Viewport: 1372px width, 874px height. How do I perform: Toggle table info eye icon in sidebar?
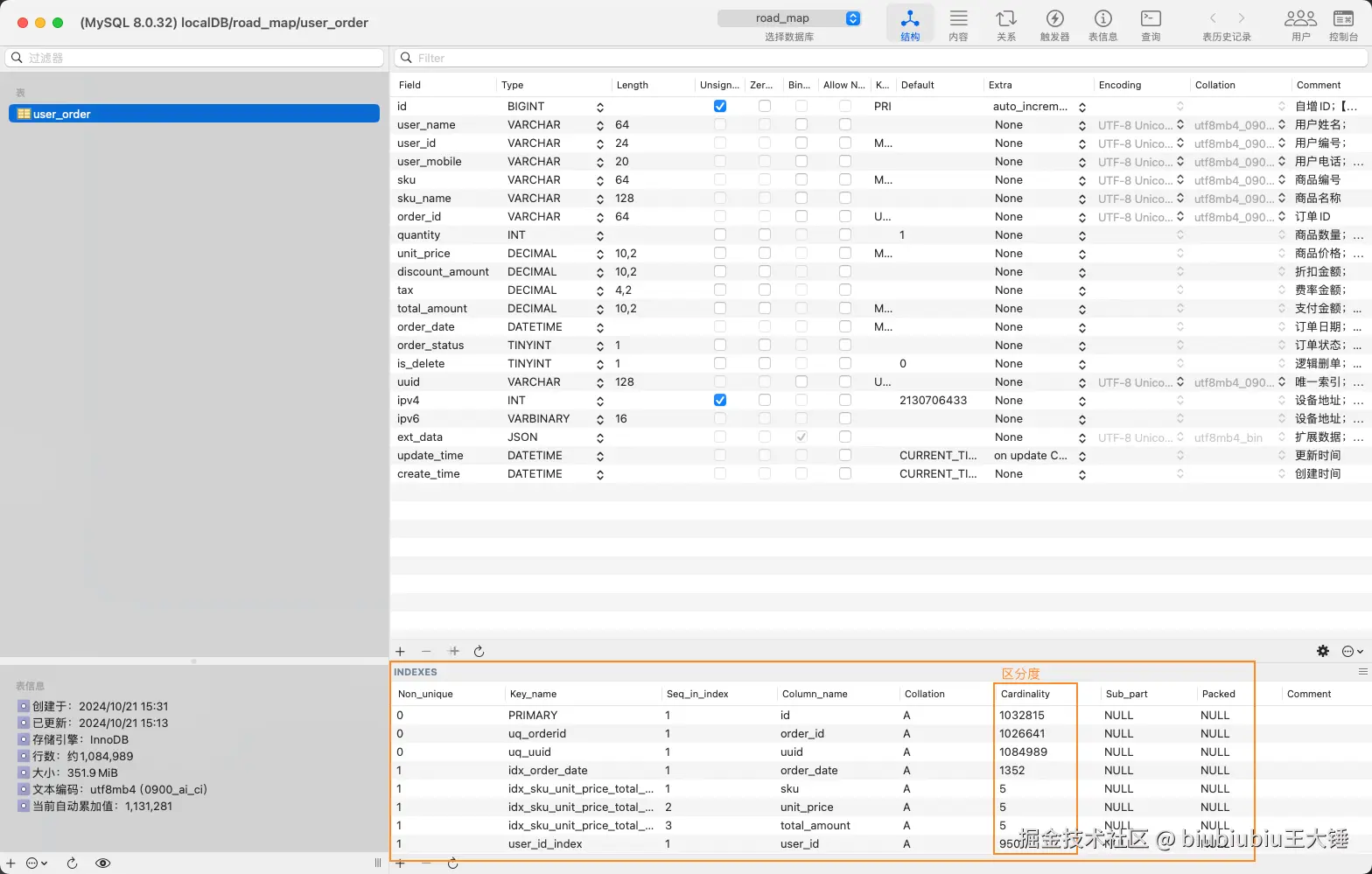(103, 864)
